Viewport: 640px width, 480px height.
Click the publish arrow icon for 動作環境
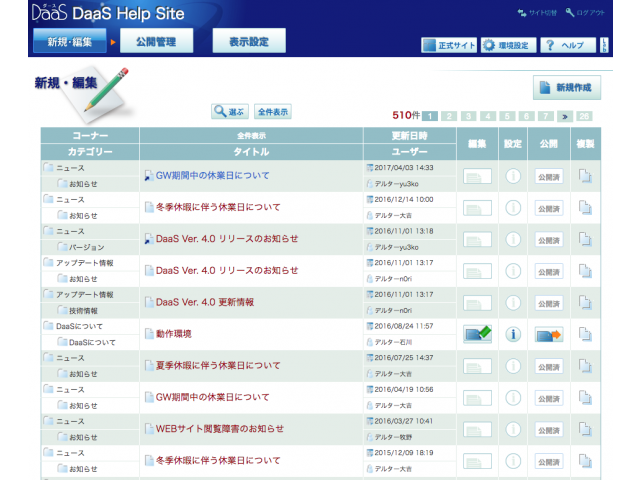(x=549, y=334)
